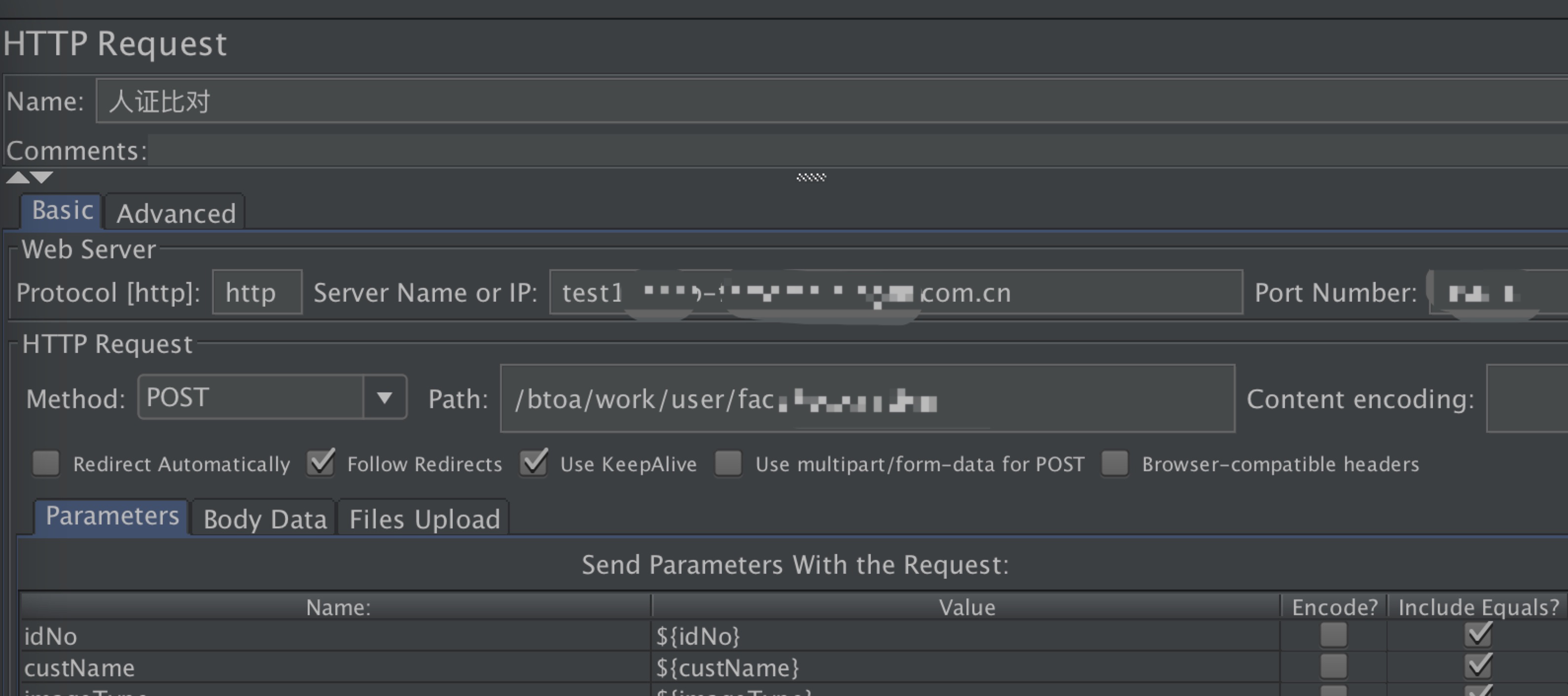
Task: Select the Basic tab
Action: (x=62, y=211)
